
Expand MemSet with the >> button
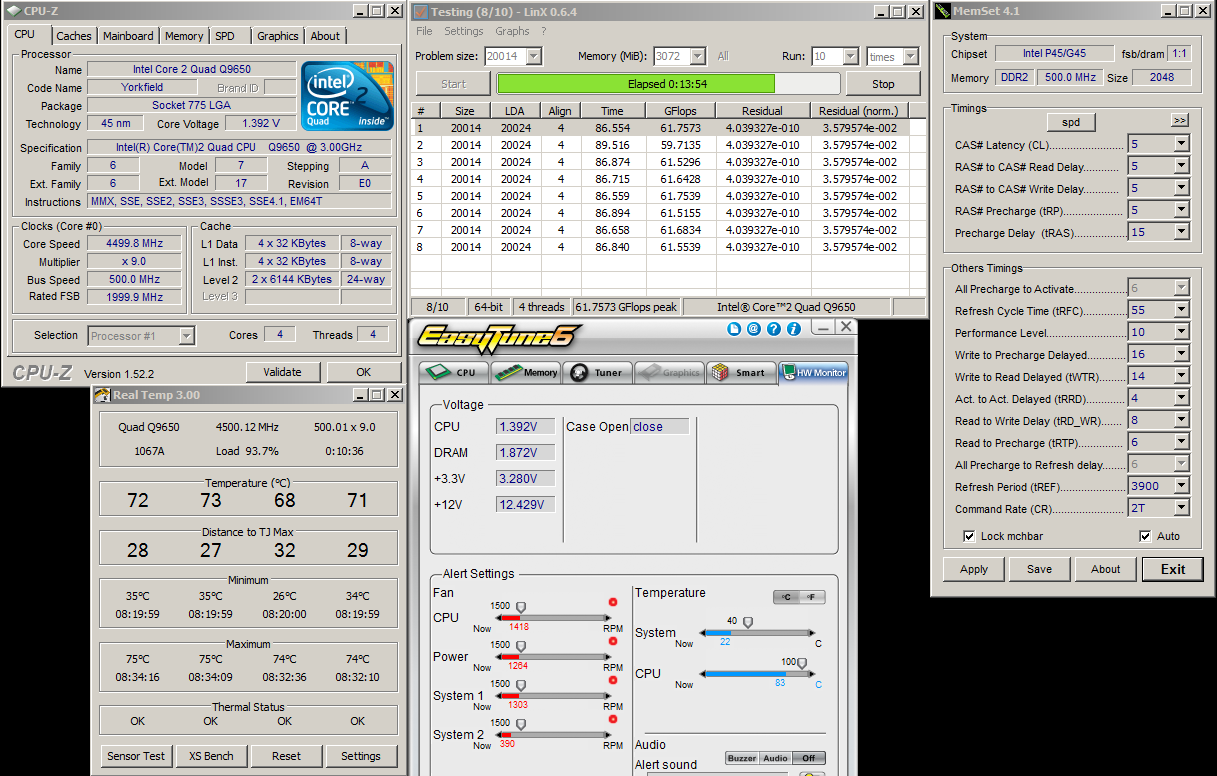(1180, 120)
